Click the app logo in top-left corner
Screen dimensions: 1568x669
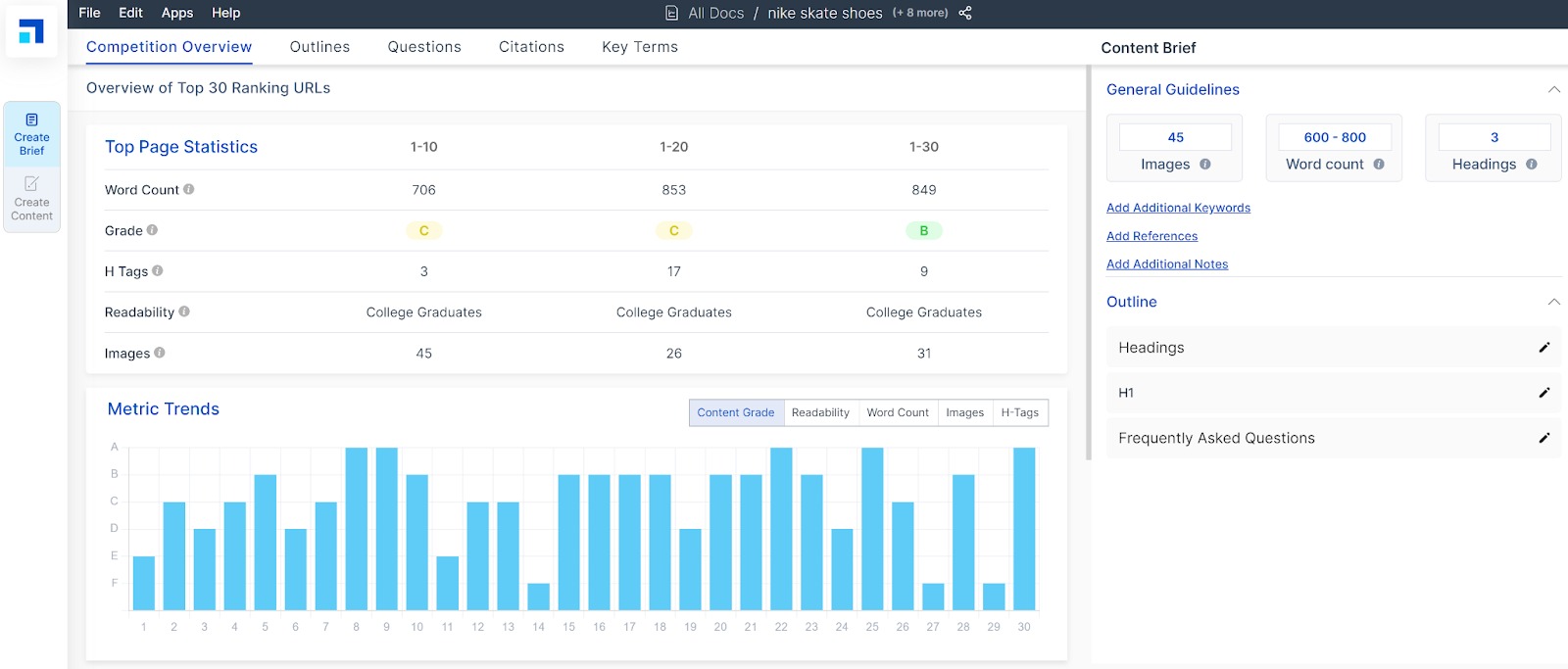point(31,32)
